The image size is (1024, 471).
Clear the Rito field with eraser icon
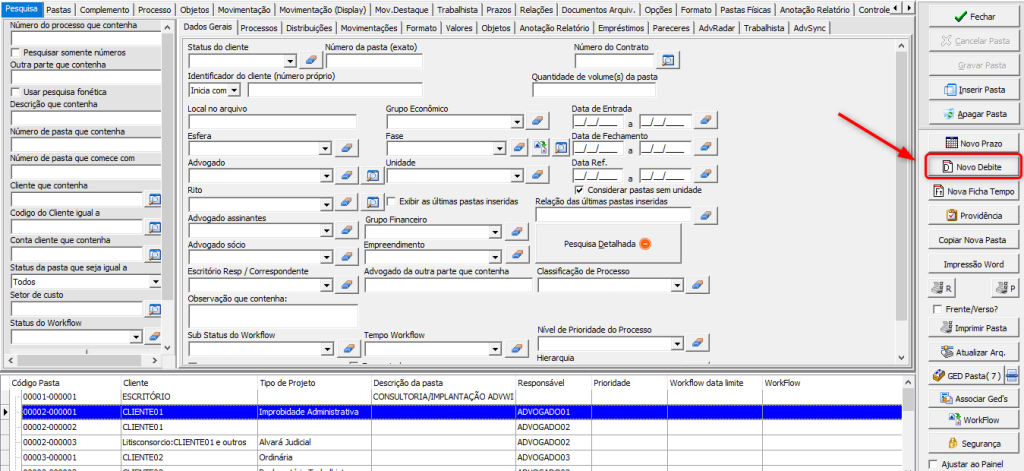347,204
